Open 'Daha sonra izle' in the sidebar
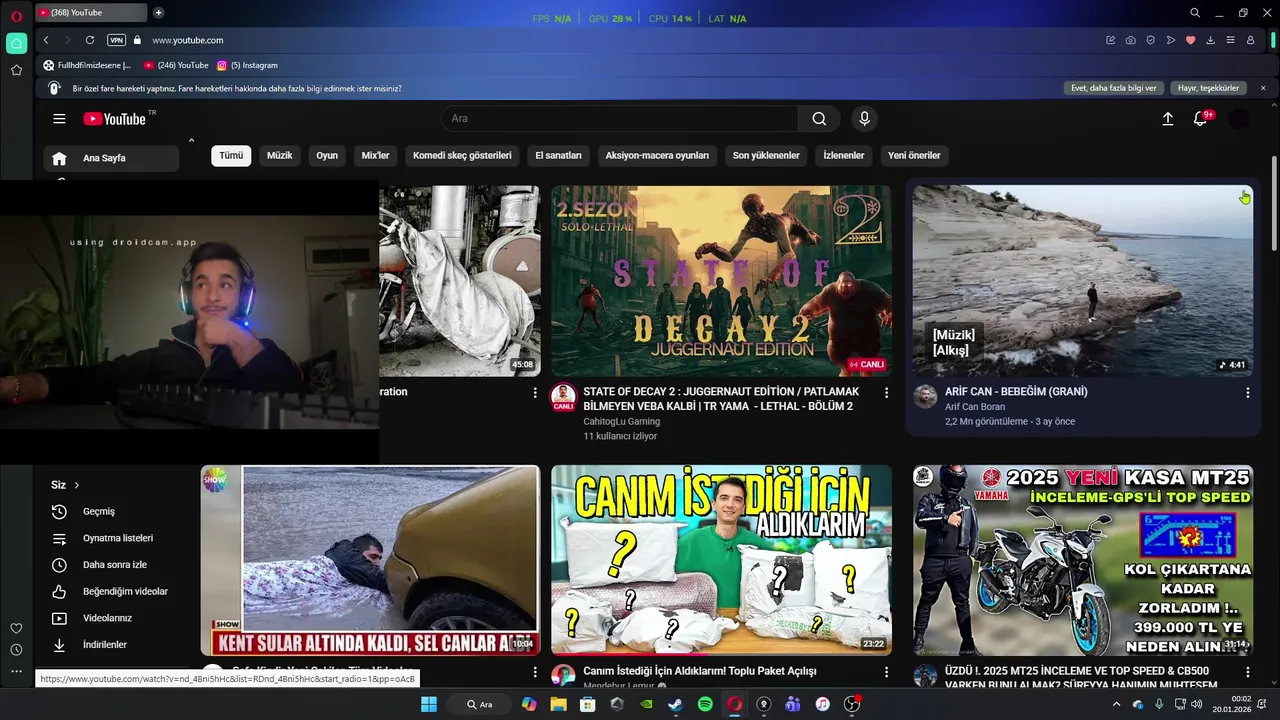This screenshot has height=720, width=1280. [111, 565]
